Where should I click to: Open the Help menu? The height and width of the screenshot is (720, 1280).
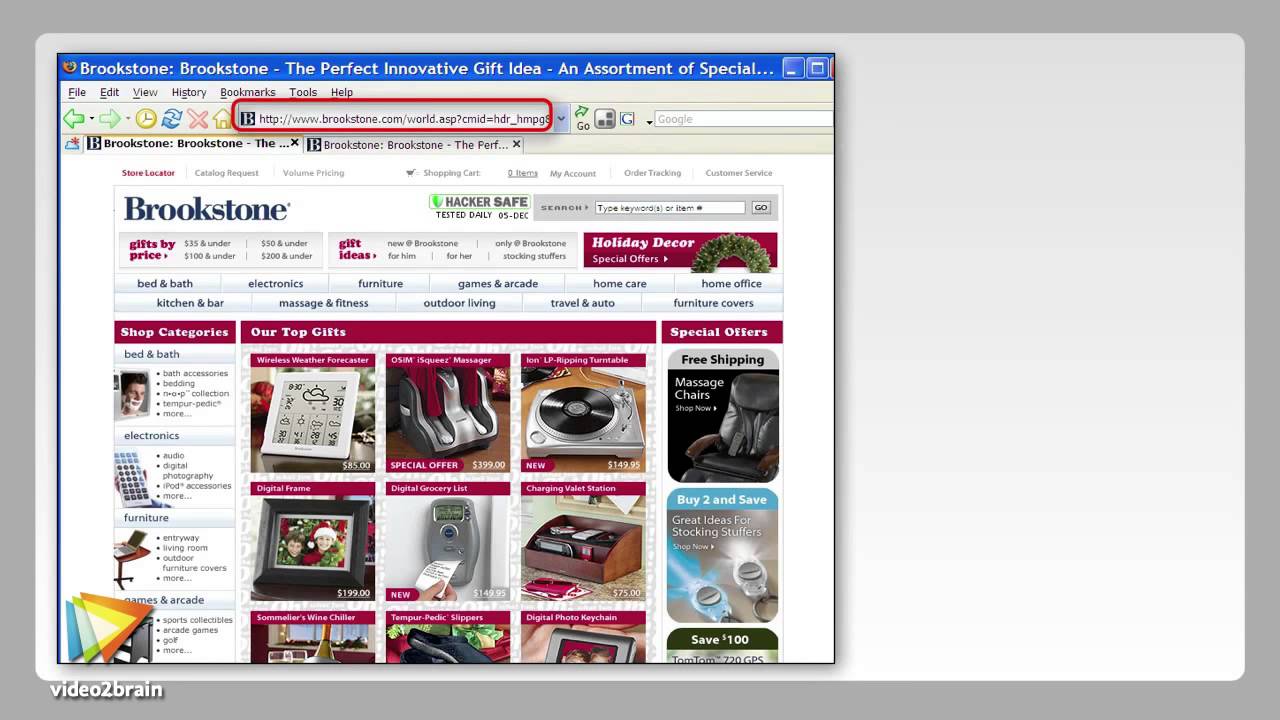point(342,92)
